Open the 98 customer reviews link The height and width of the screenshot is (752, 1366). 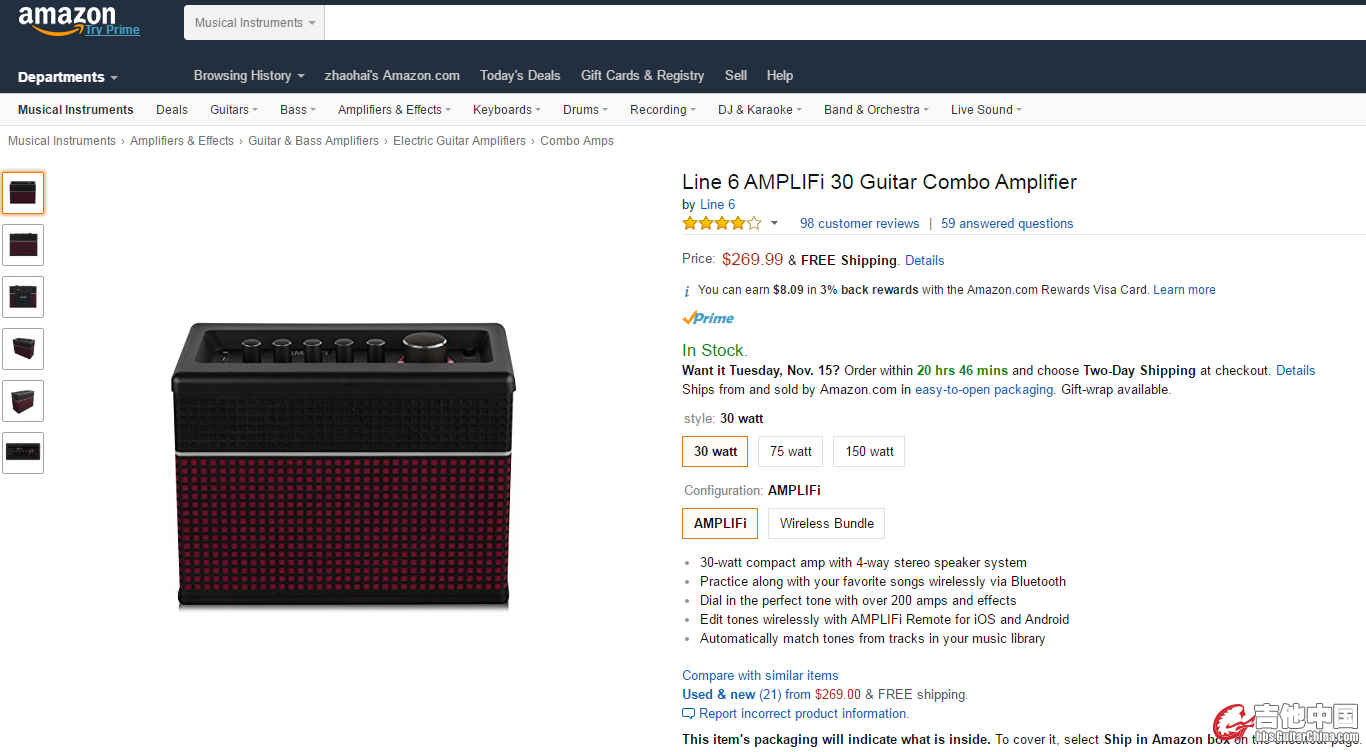coord(859,223)
